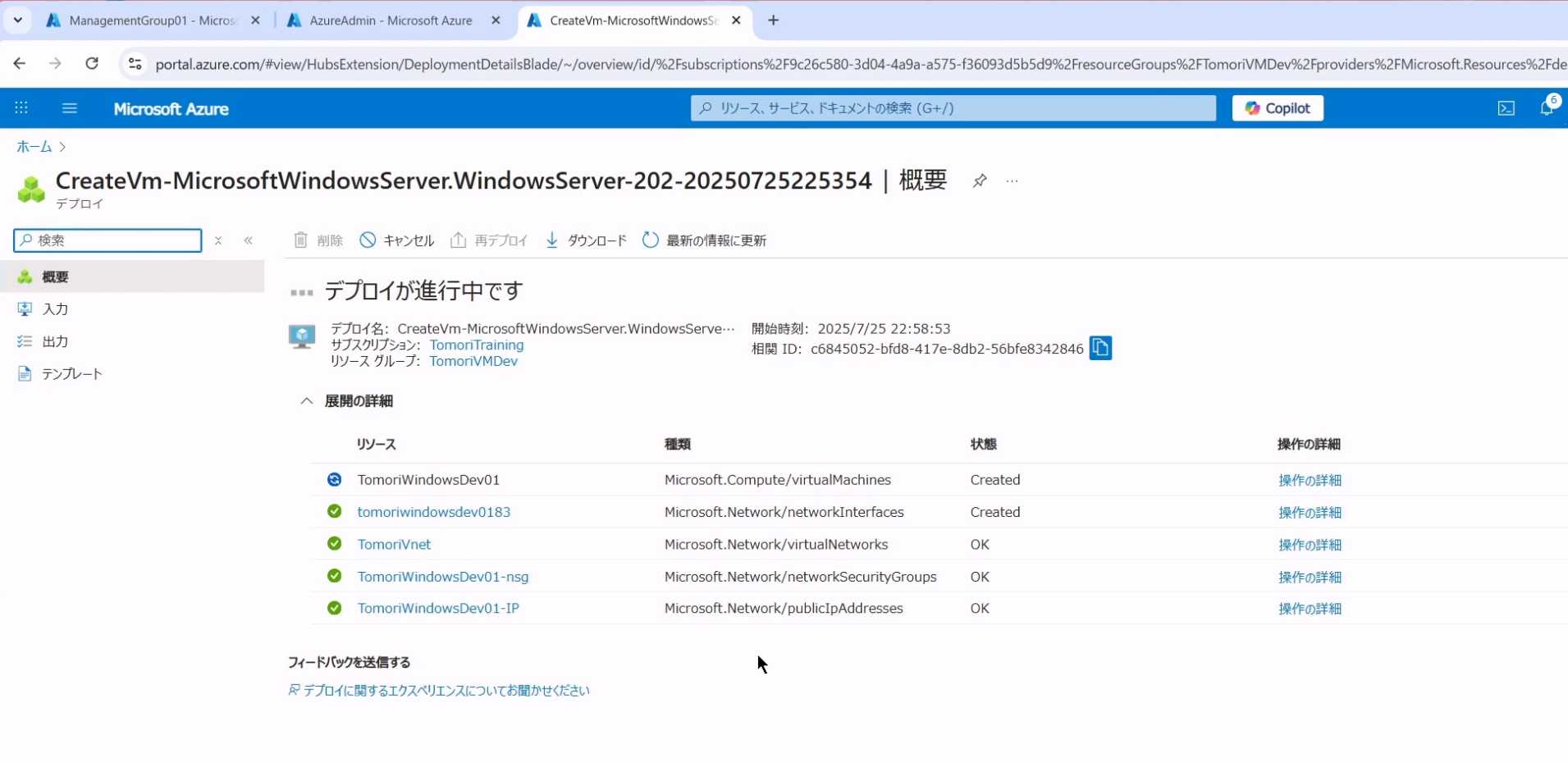Image resolution: width=1568 pixels, height=763 pixels.
Task: Open the Azure portal hamburger menu
Action: [x=70, y=108]
